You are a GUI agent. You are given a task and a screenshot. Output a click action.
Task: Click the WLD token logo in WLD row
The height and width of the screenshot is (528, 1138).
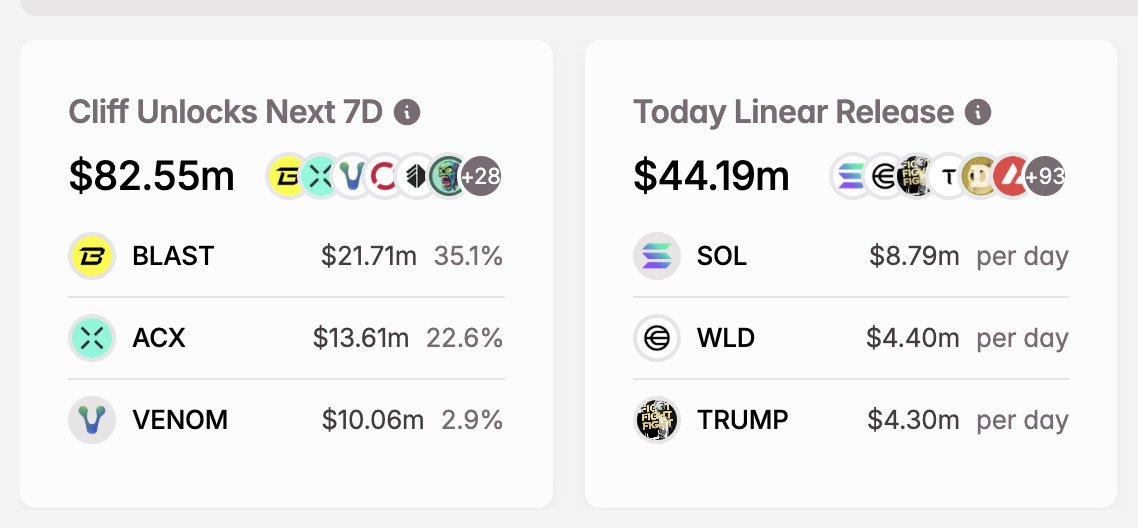coord(657,338)
